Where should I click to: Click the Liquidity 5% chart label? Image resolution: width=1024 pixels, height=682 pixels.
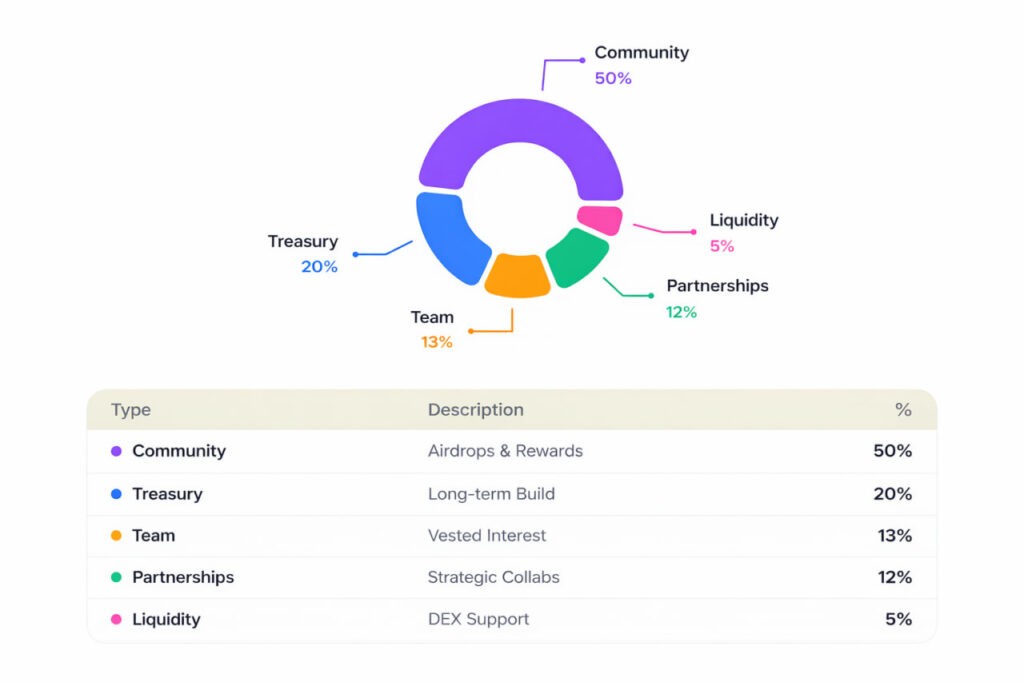pos(743,232)
